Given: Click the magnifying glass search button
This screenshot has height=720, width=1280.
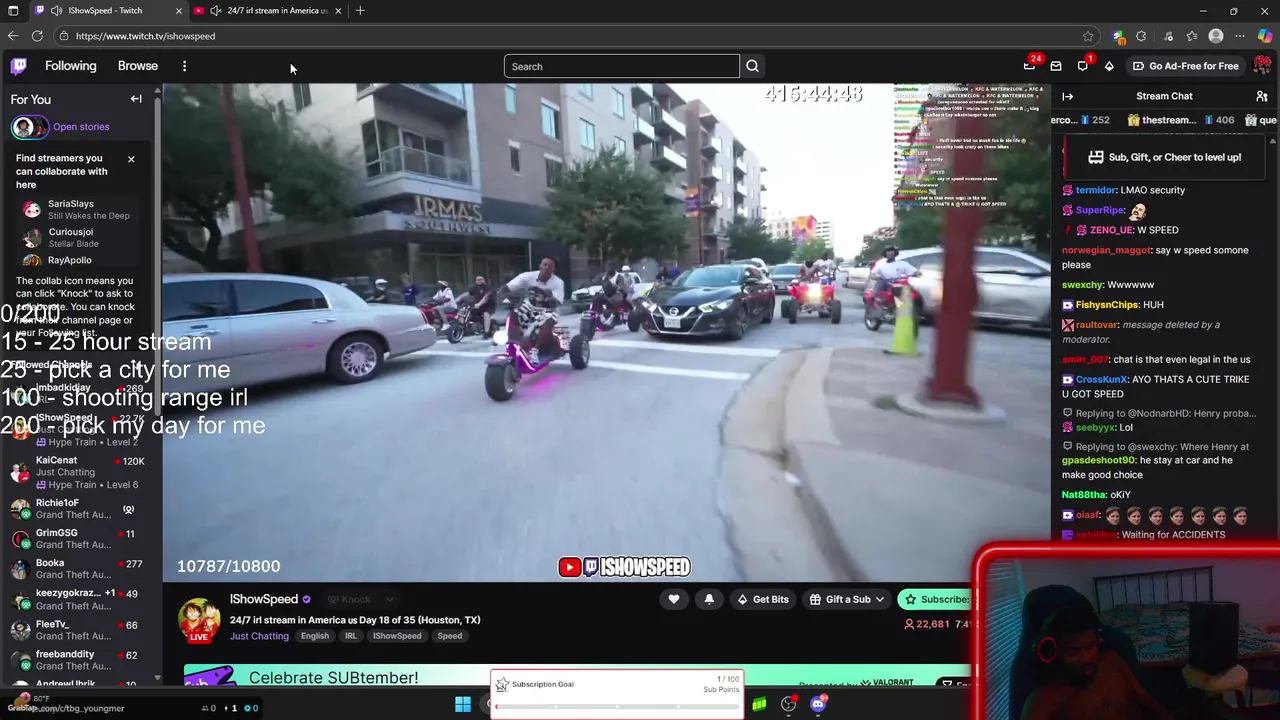Looking at the screenshot, I should point(752,66).
